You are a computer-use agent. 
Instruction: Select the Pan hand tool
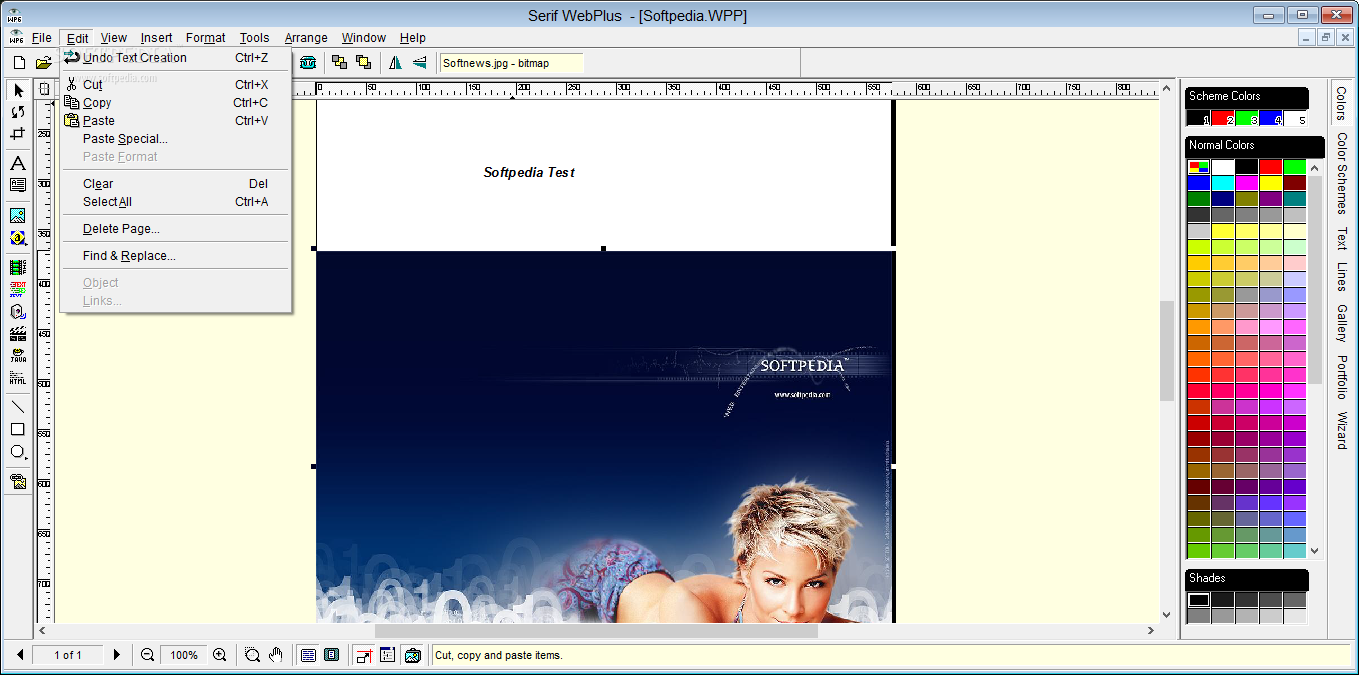click(275, 655)
